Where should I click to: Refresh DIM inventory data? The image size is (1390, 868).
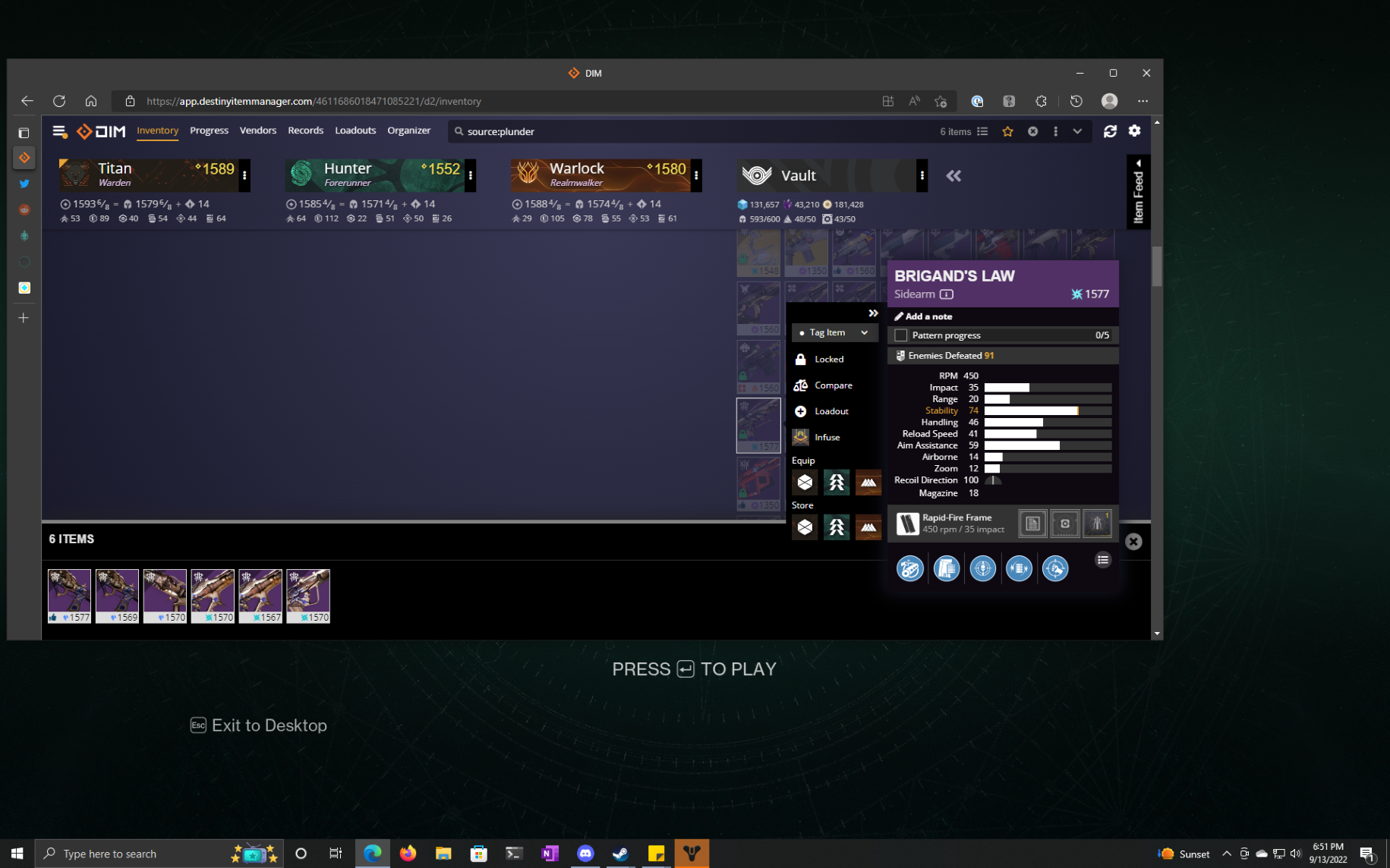[x=1110, y=131]
